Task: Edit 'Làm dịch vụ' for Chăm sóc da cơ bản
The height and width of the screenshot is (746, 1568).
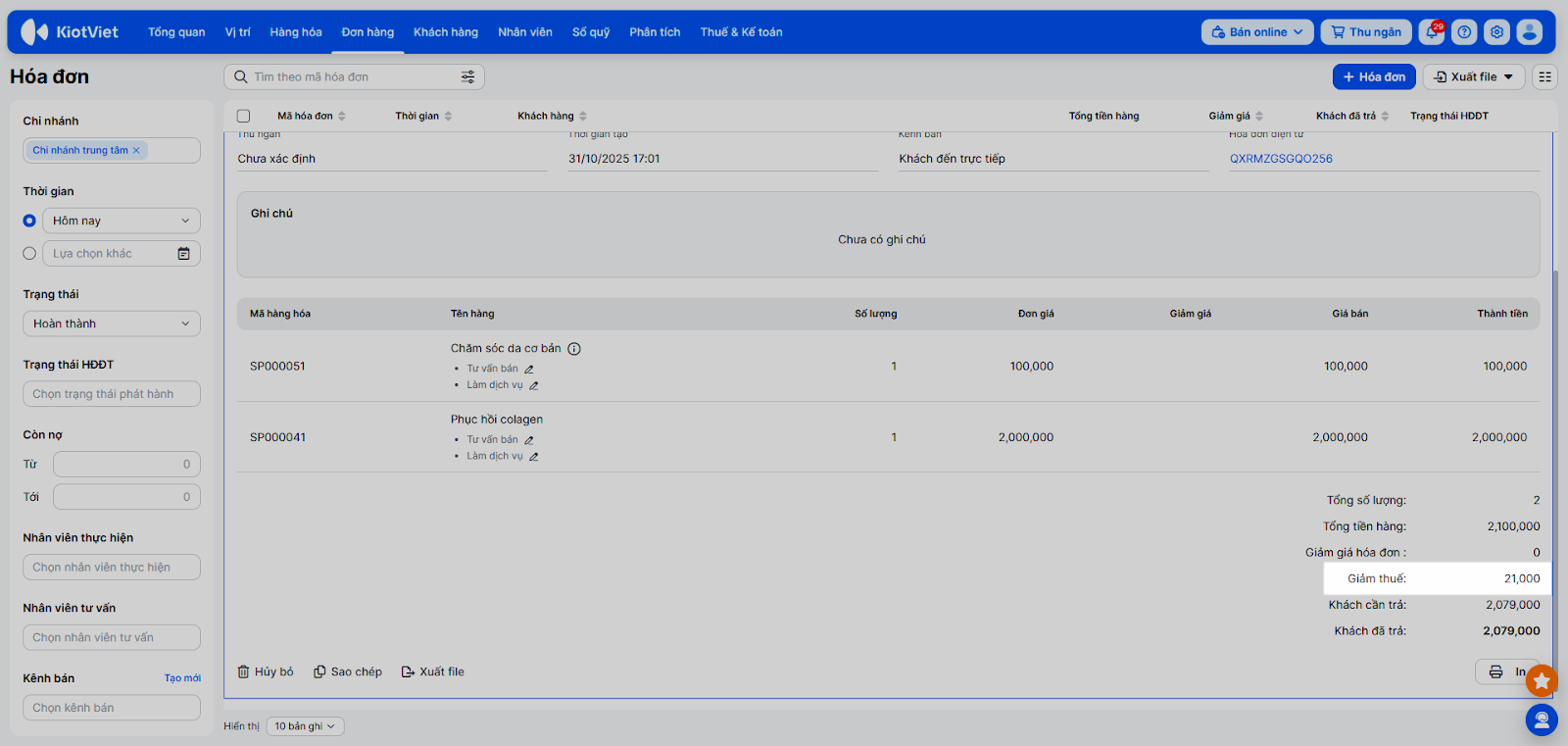Action: pos(534,385)
